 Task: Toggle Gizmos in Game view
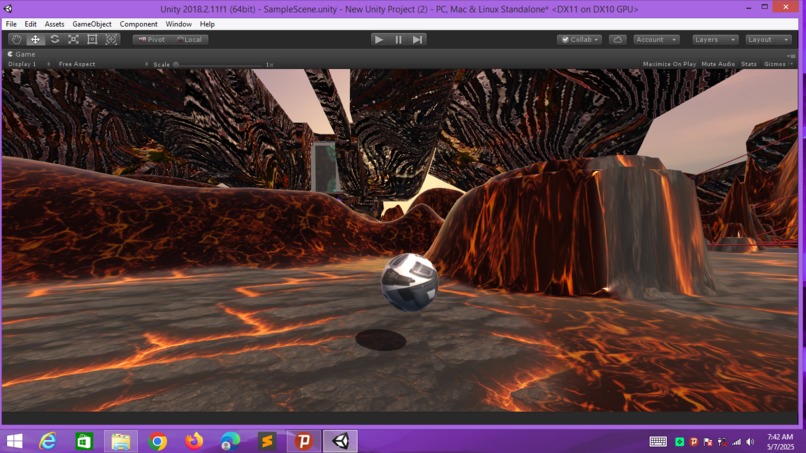click(x=775, y=64)
